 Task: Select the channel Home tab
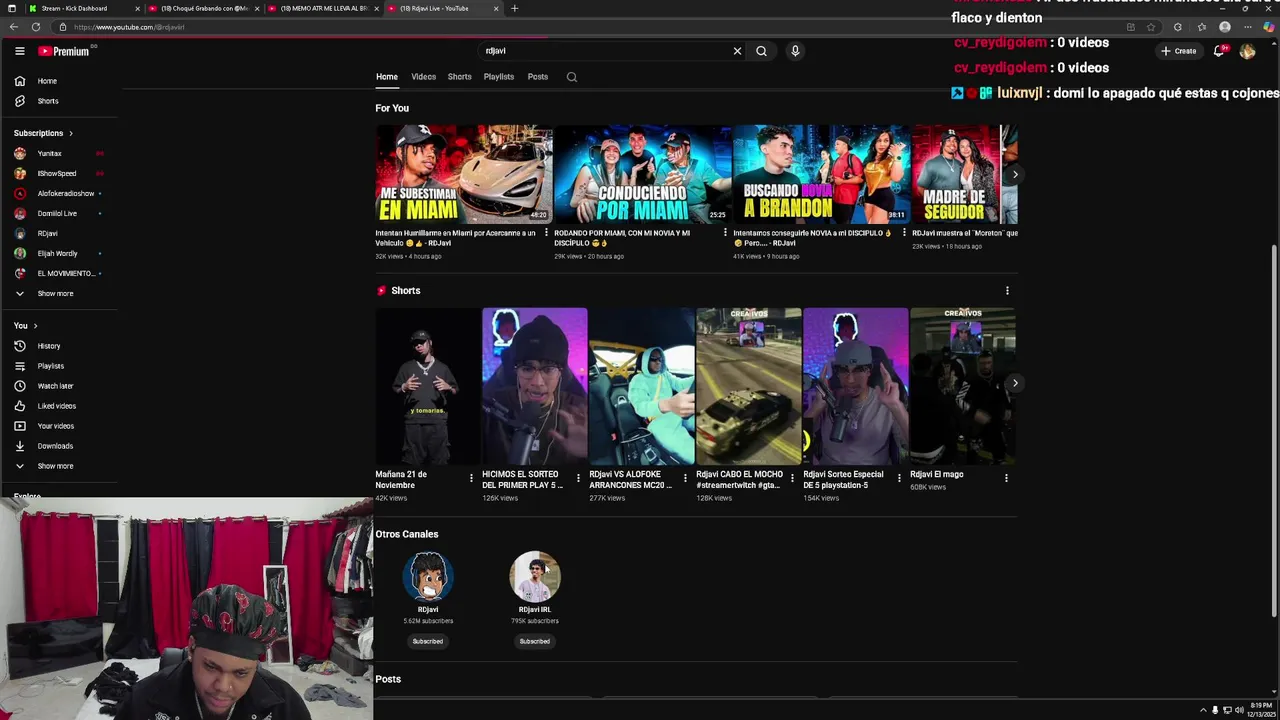pyautogui.click(x=387, y=77)
